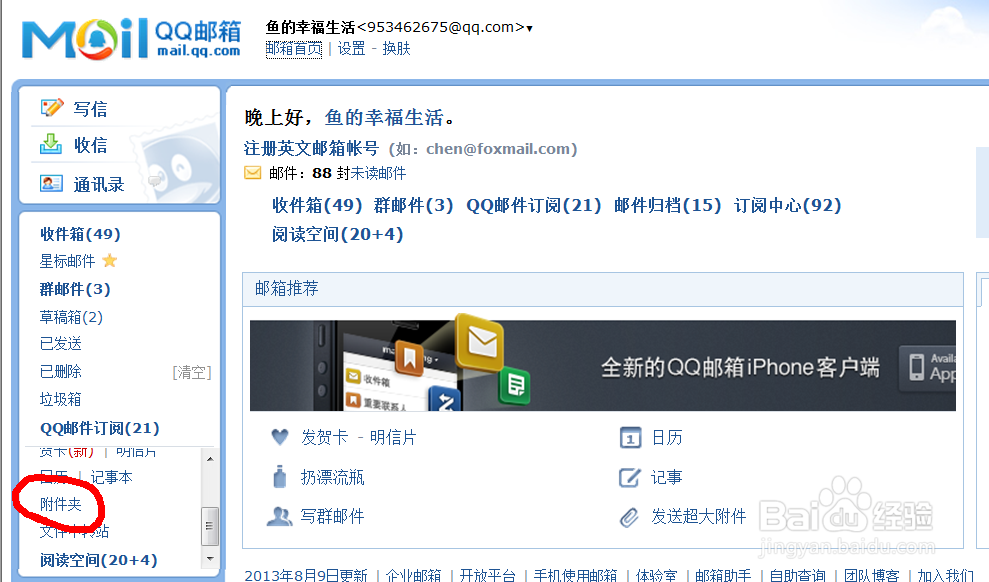
Task: Open 收件箱(49) in main summary
Action: tap(317, 205)
